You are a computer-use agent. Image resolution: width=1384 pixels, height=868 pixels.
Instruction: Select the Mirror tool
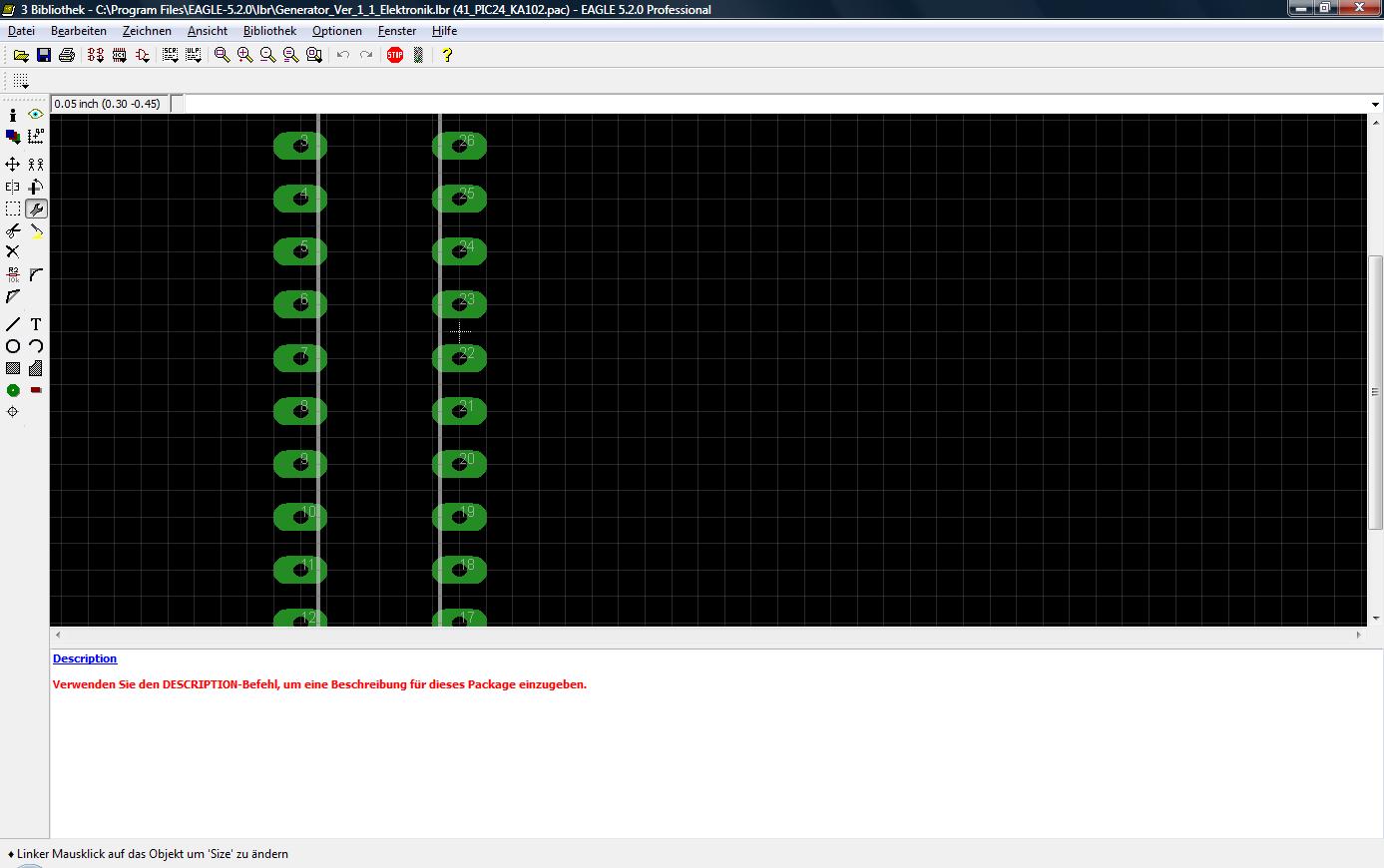click(x=13, y=187)
